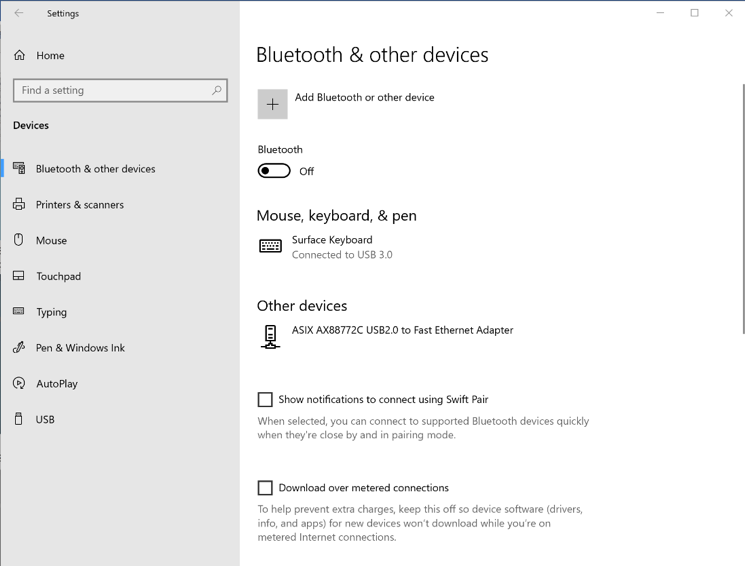
Task: Check Show notifications to connect using Swift Pair
Action: (265, 399)
